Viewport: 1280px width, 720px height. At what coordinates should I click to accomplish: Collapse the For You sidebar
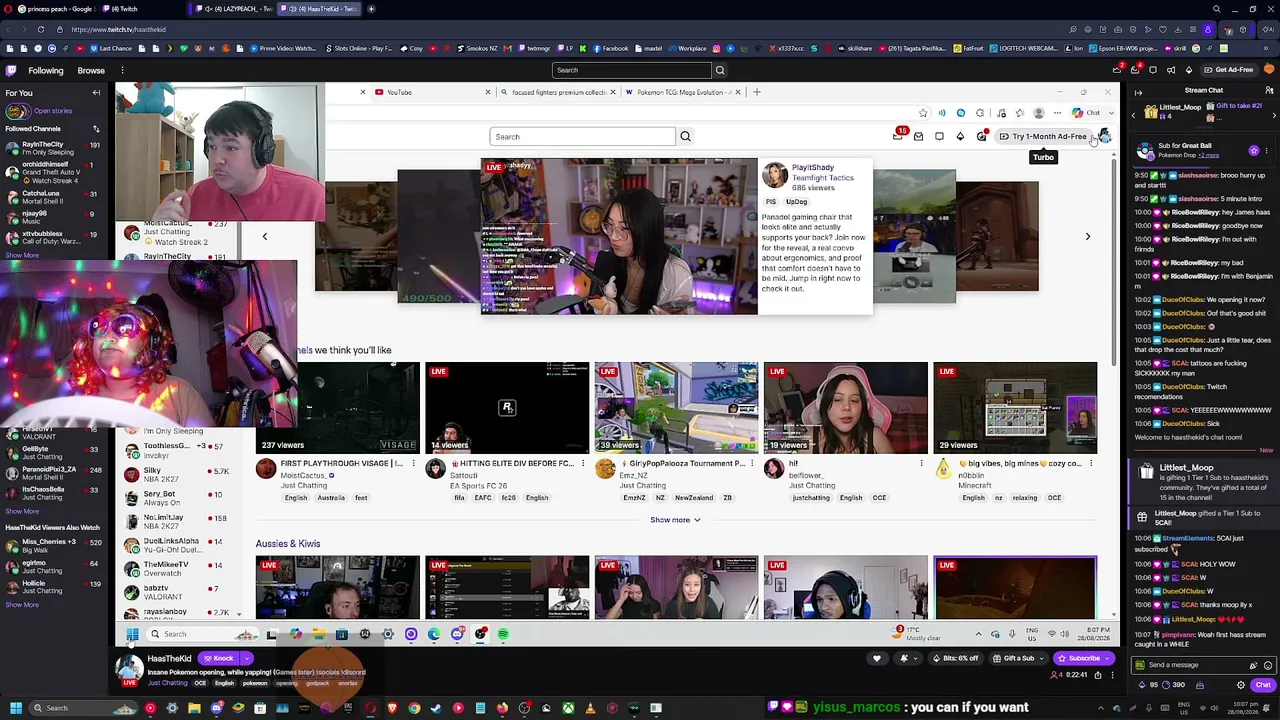(96, 93)
